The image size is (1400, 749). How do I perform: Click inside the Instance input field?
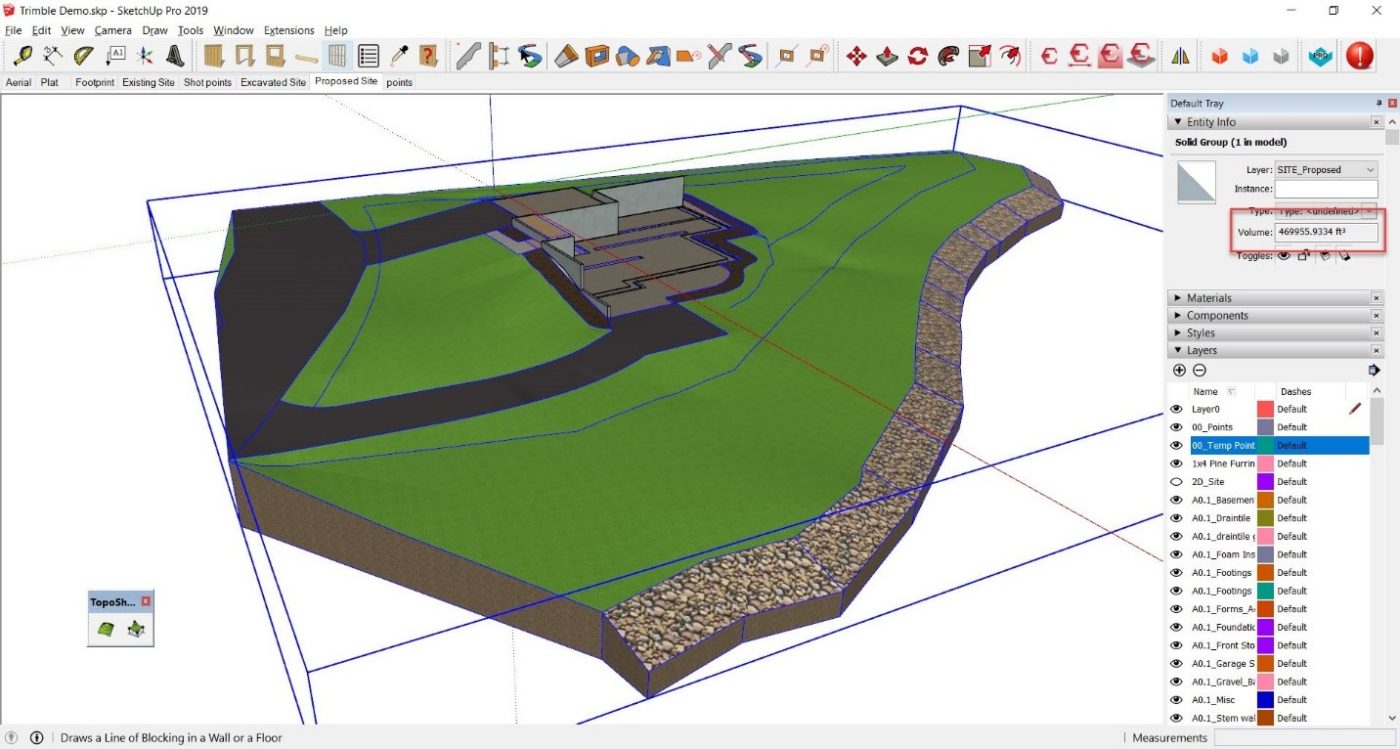1327,188
